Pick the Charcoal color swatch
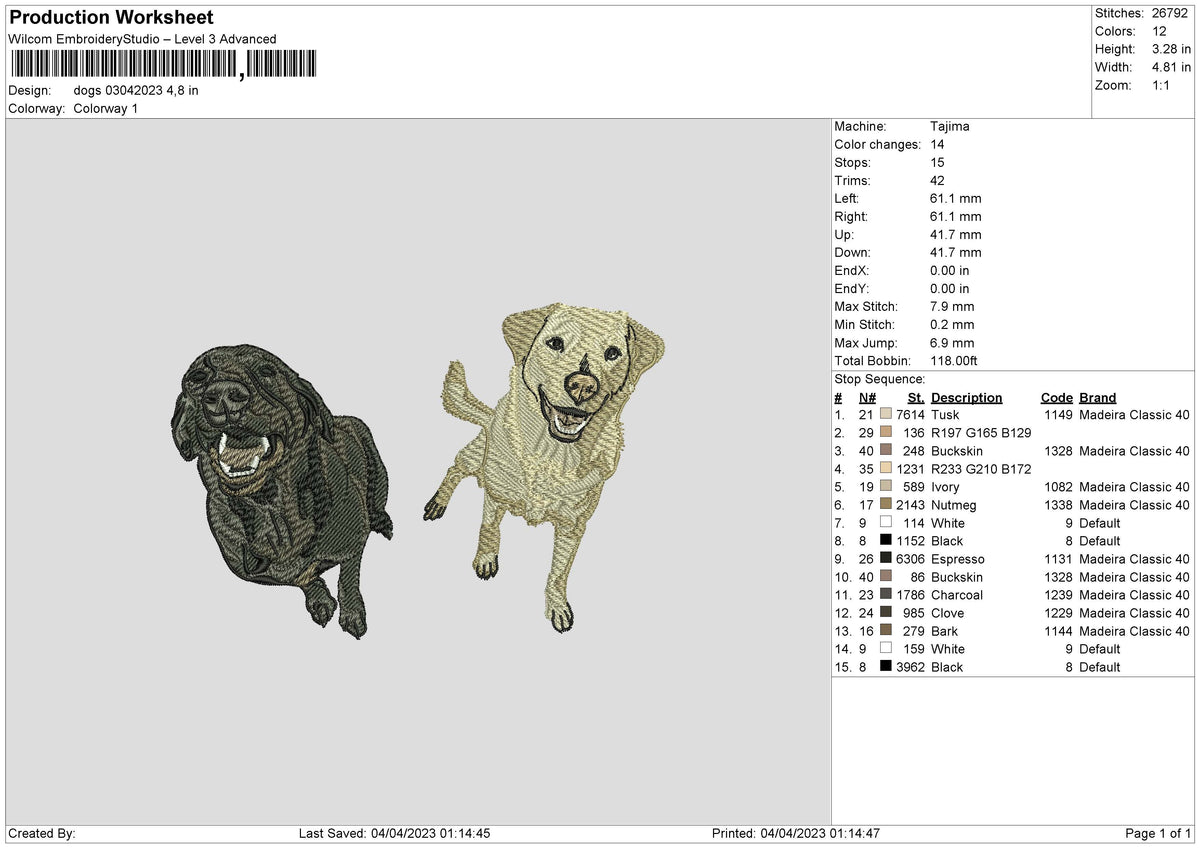Screen dimensions: 1200x848 [886, 594]
